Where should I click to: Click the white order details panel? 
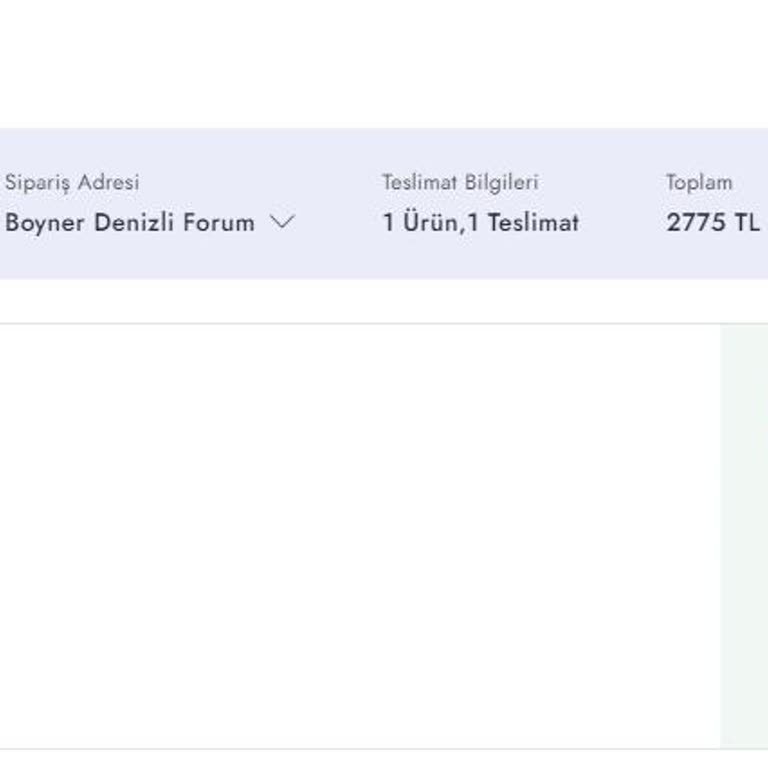click(x=360, y=535)
